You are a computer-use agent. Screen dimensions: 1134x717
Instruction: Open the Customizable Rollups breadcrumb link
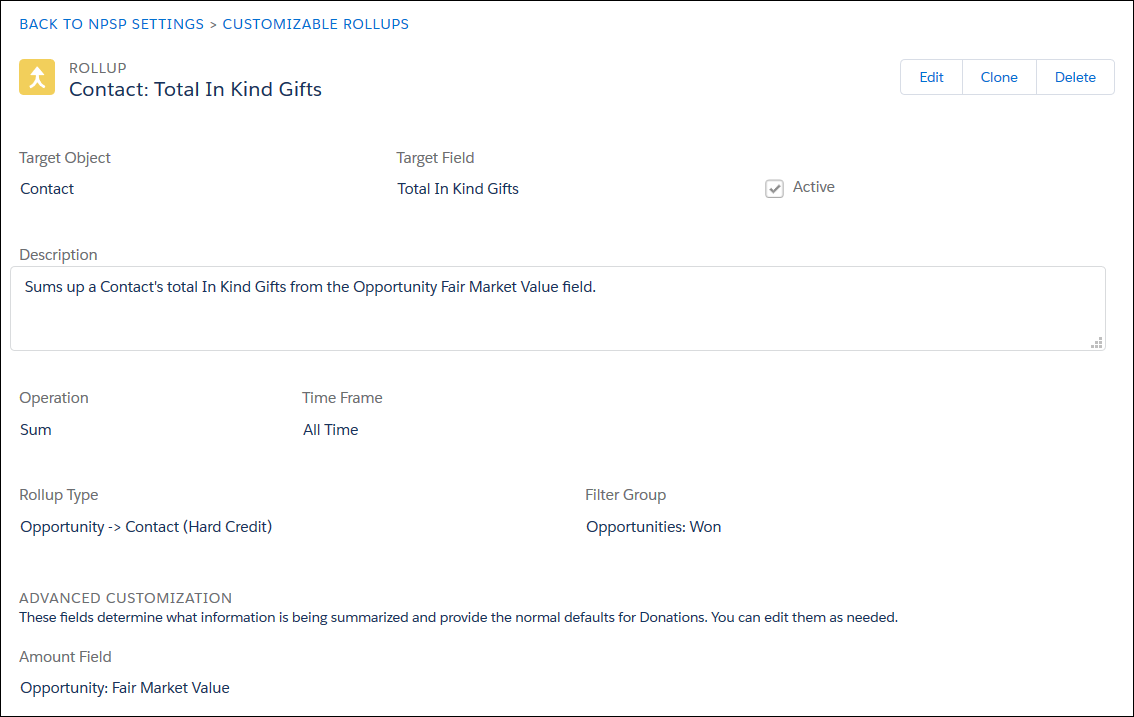(x=315, y=24)
